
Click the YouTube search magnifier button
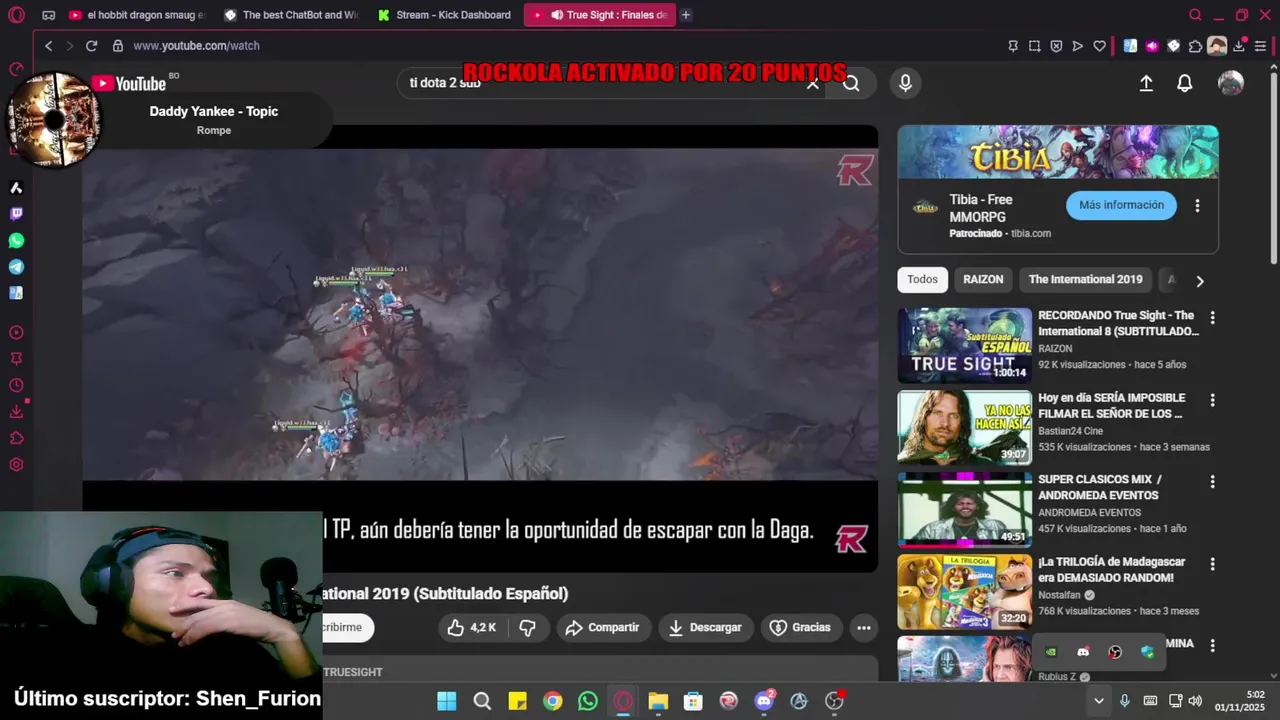[851, 83]
